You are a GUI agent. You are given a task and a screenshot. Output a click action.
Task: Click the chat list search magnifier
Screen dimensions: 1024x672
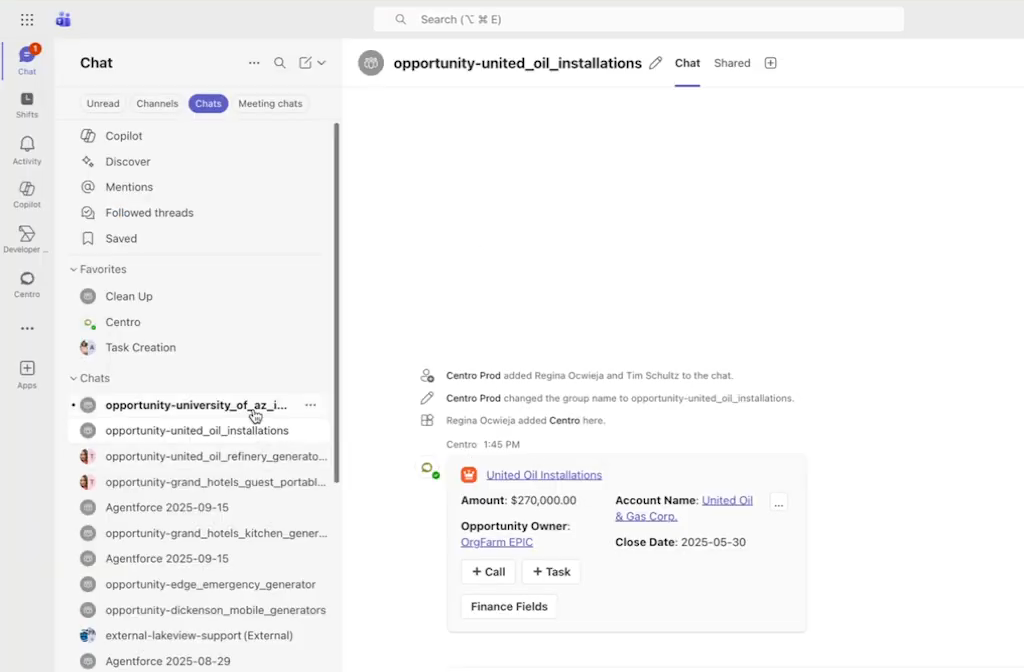click(280, 63)
